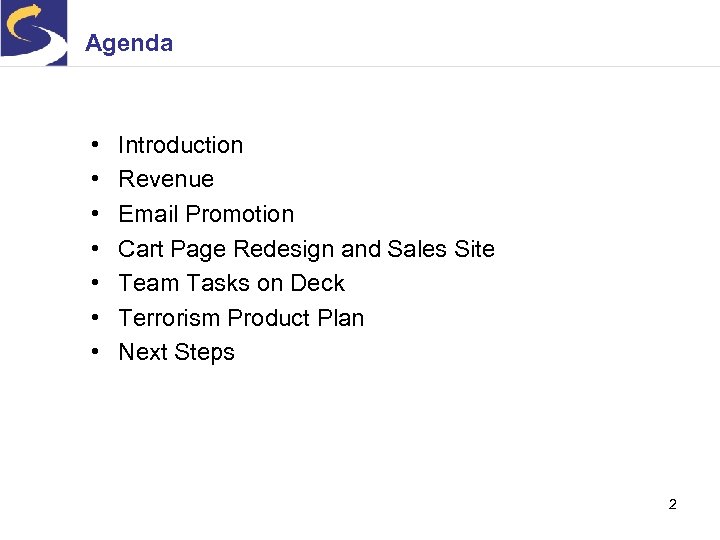Click the bullet point beside Introduction
Screen dimensions: 720x540
[93, 146]
